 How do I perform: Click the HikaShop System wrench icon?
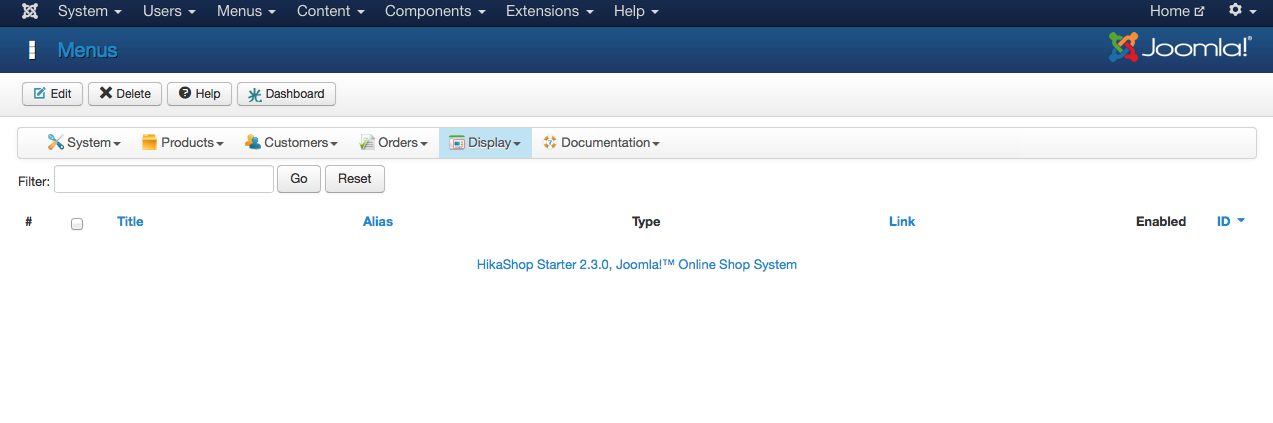(56, 143)
